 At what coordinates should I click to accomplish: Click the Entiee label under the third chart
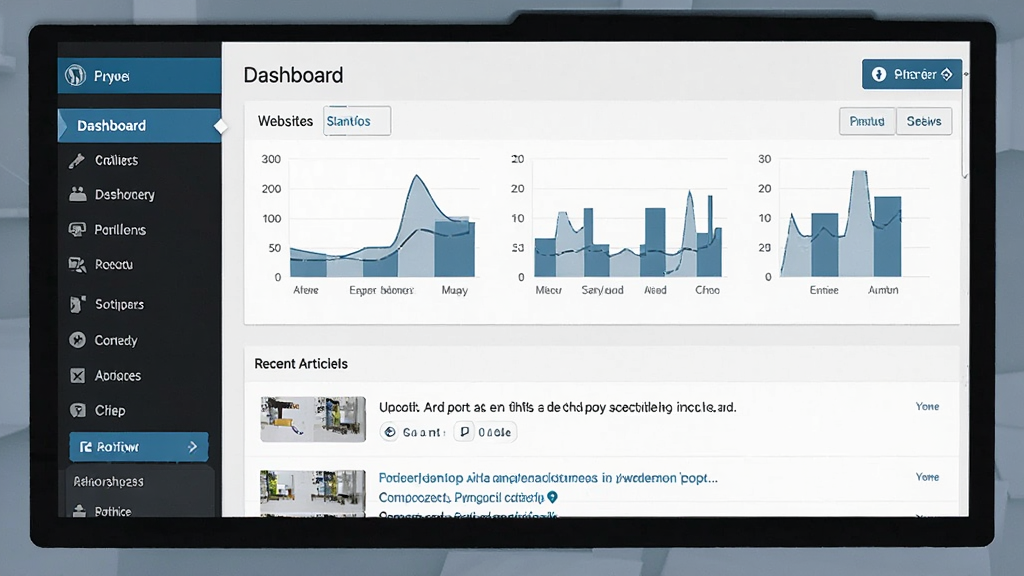(824, 290)
